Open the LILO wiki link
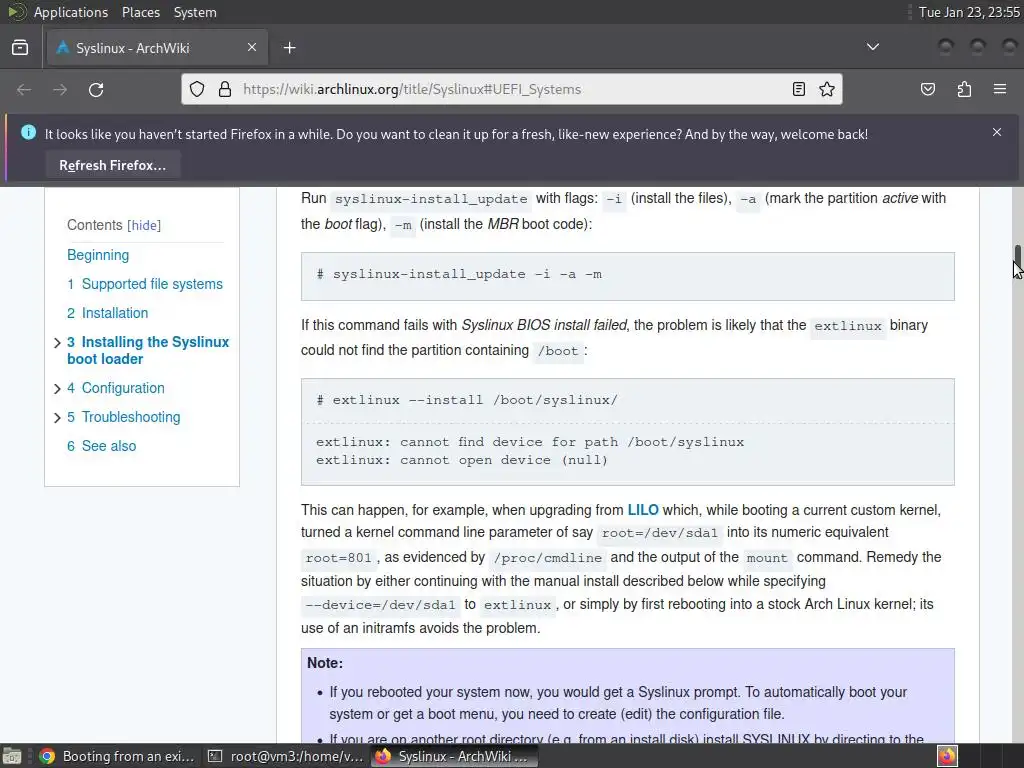Image resolution: width=1024 pixels, height=768 pixels. point(643,510)
